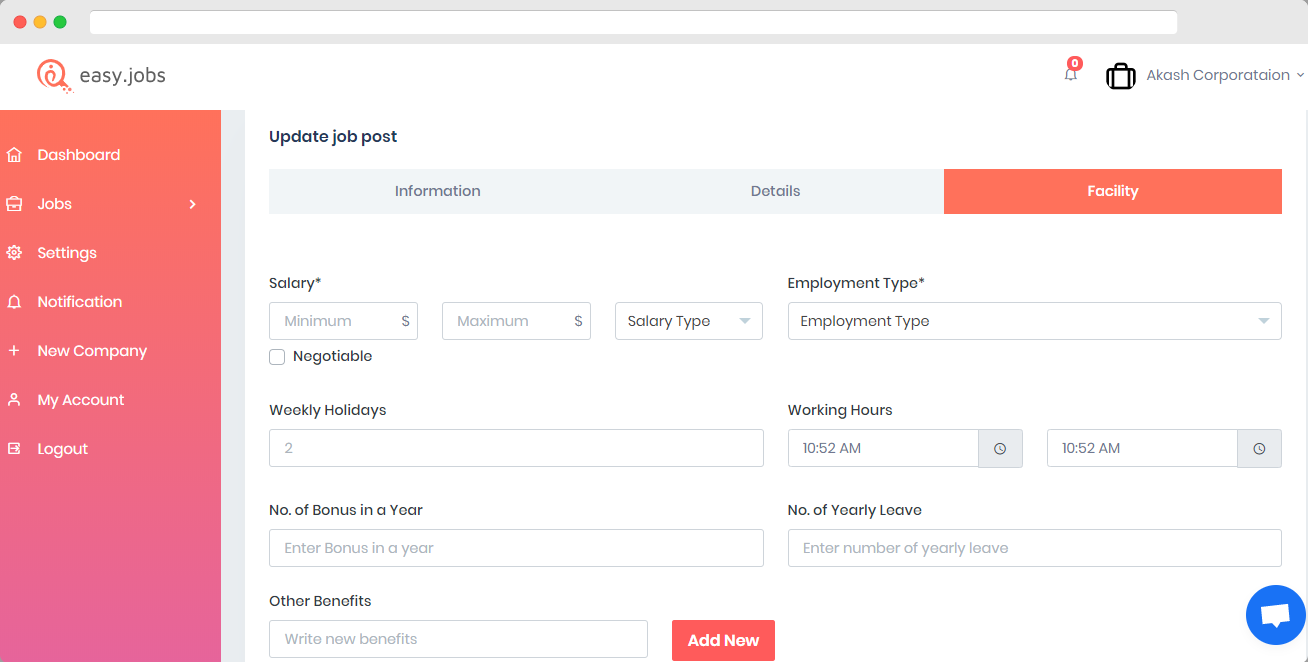This screenshot has height=662, width=1308.
Task: Switch to the Details tab
Action: [x=775, y=191]
